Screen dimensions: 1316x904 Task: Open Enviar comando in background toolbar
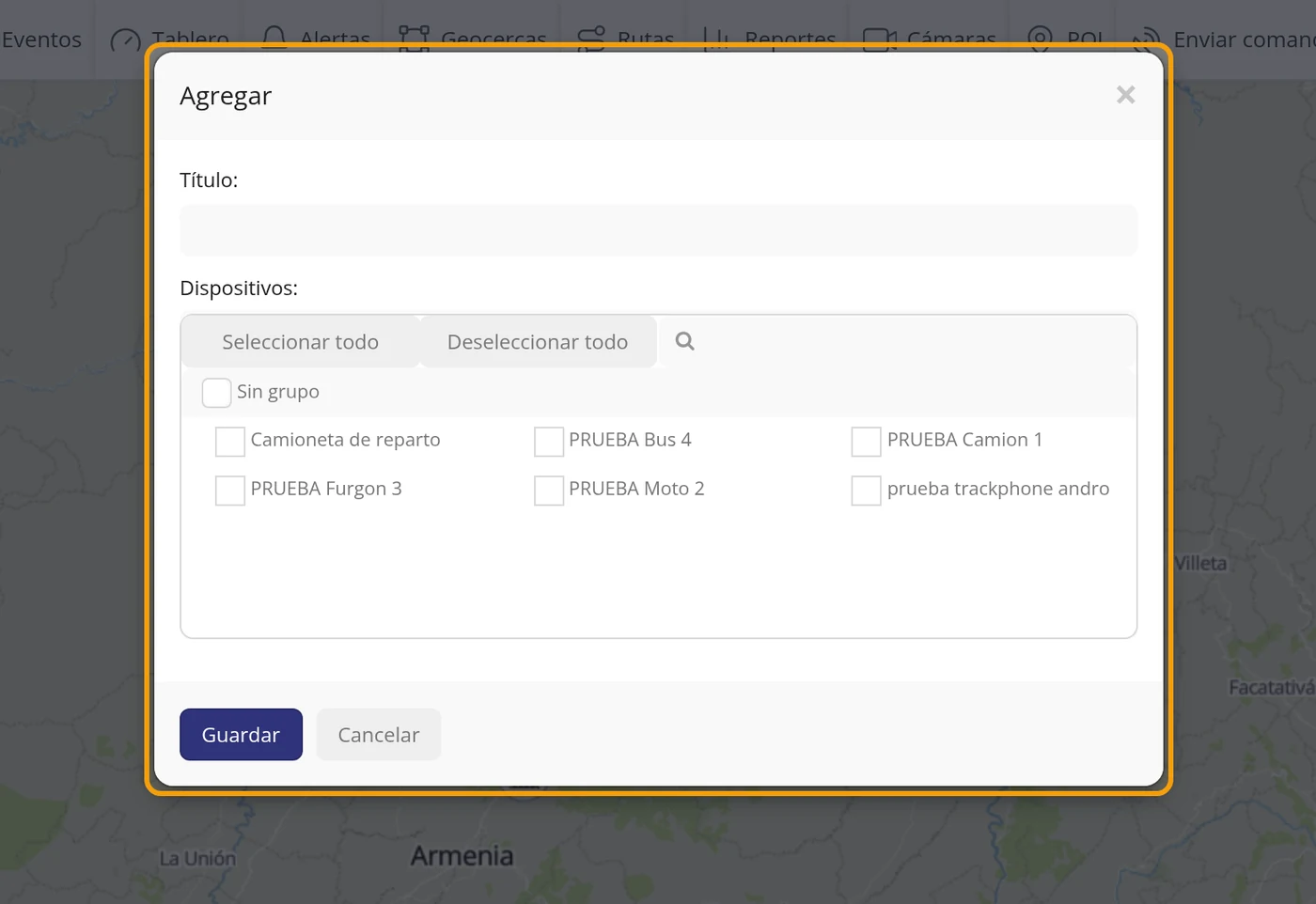[x=1244, y=39]
